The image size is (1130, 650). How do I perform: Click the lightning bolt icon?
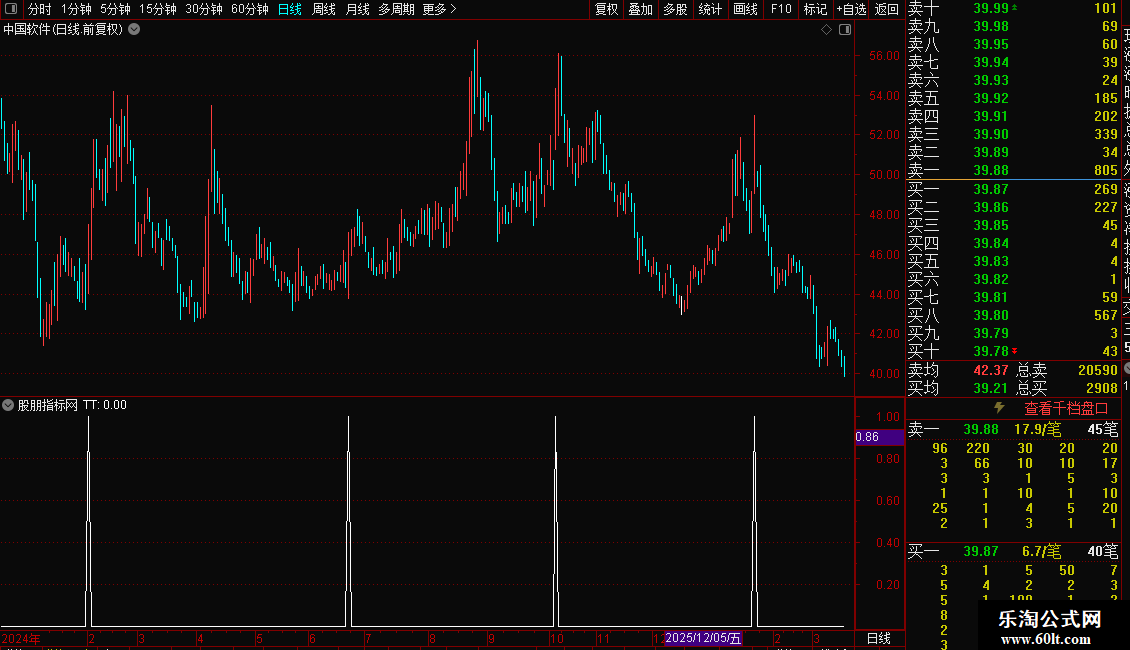click(999, 408)
